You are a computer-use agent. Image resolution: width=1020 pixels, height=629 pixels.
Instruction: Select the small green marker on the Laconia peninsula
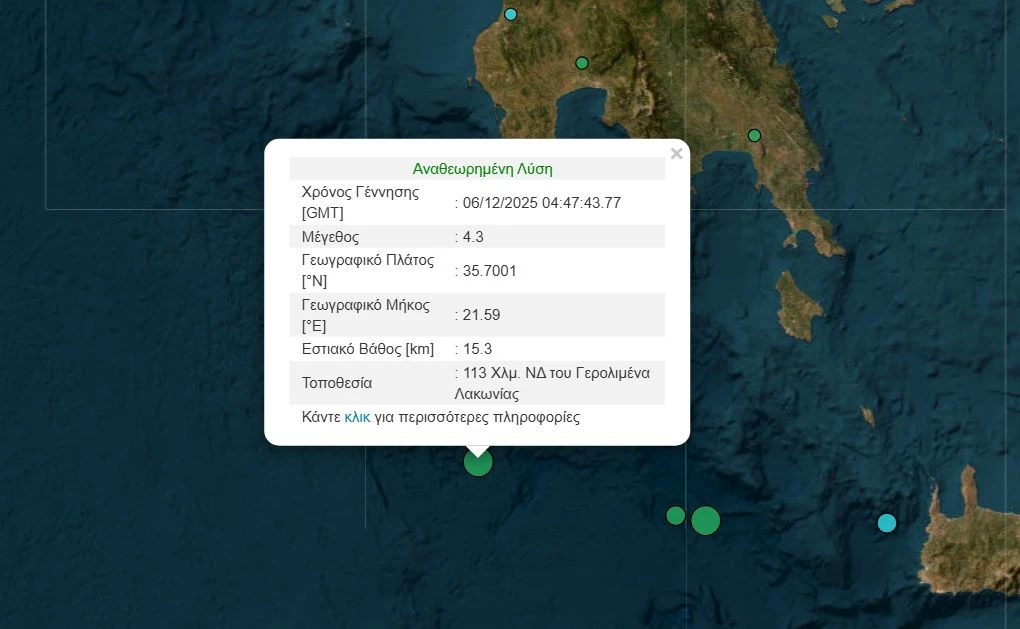point(754,135)
